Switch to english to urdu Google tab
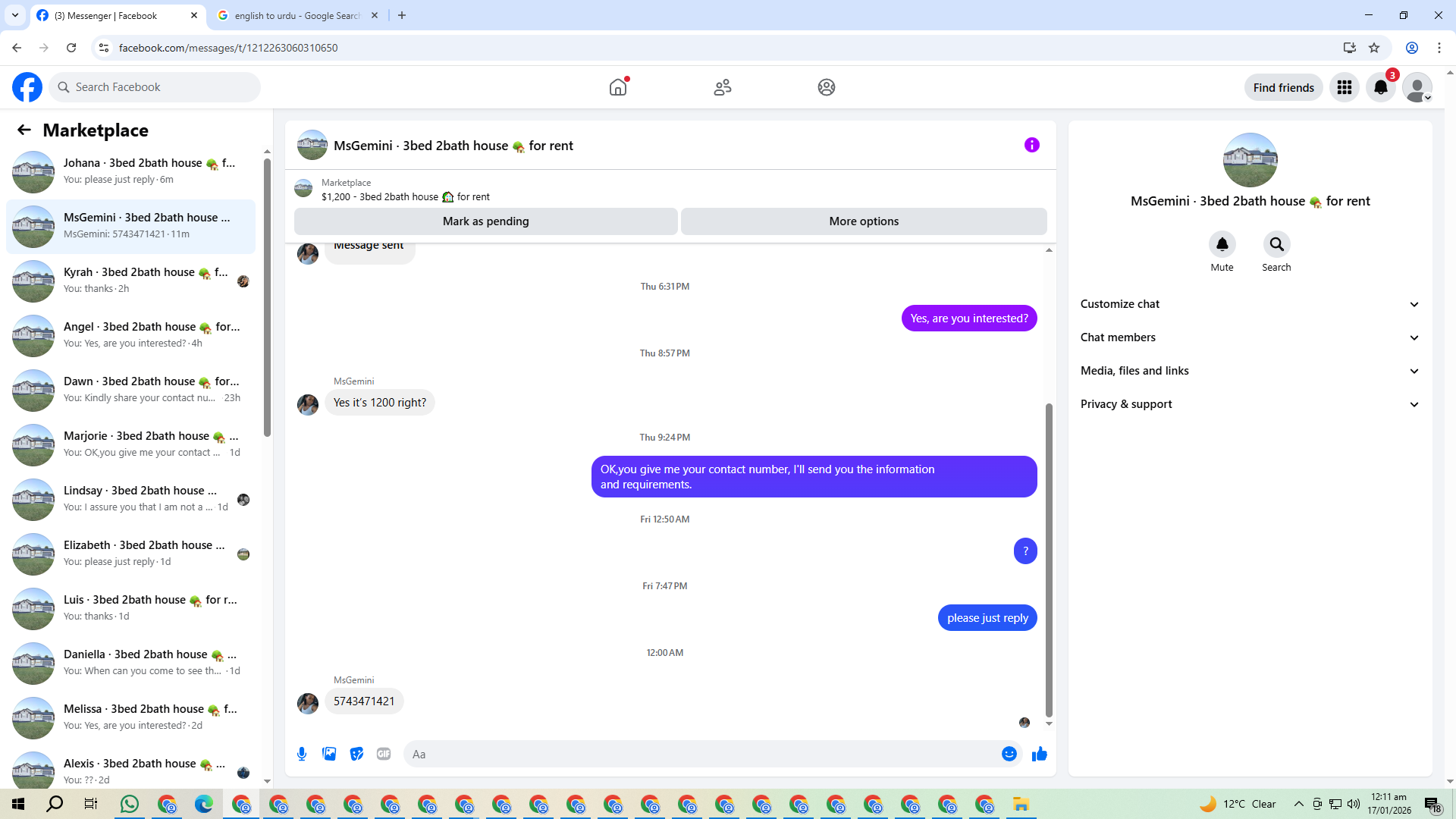1456x819 pixels. tap(296, 15)
